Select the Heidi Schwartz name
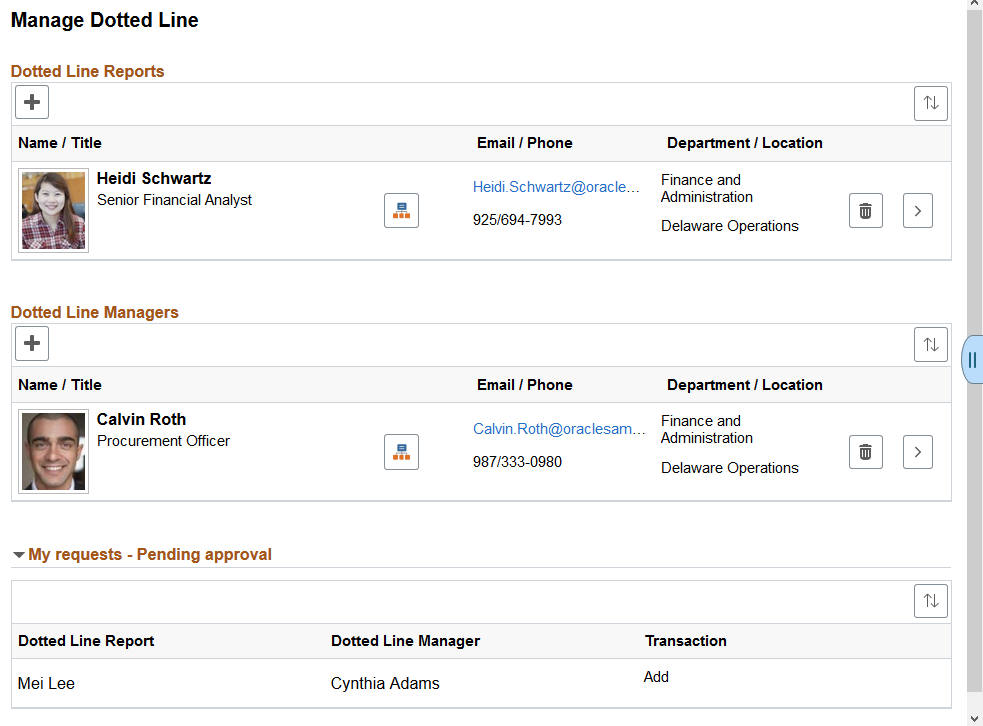Screen dimensions: 983x726 [x=154, y=179]
